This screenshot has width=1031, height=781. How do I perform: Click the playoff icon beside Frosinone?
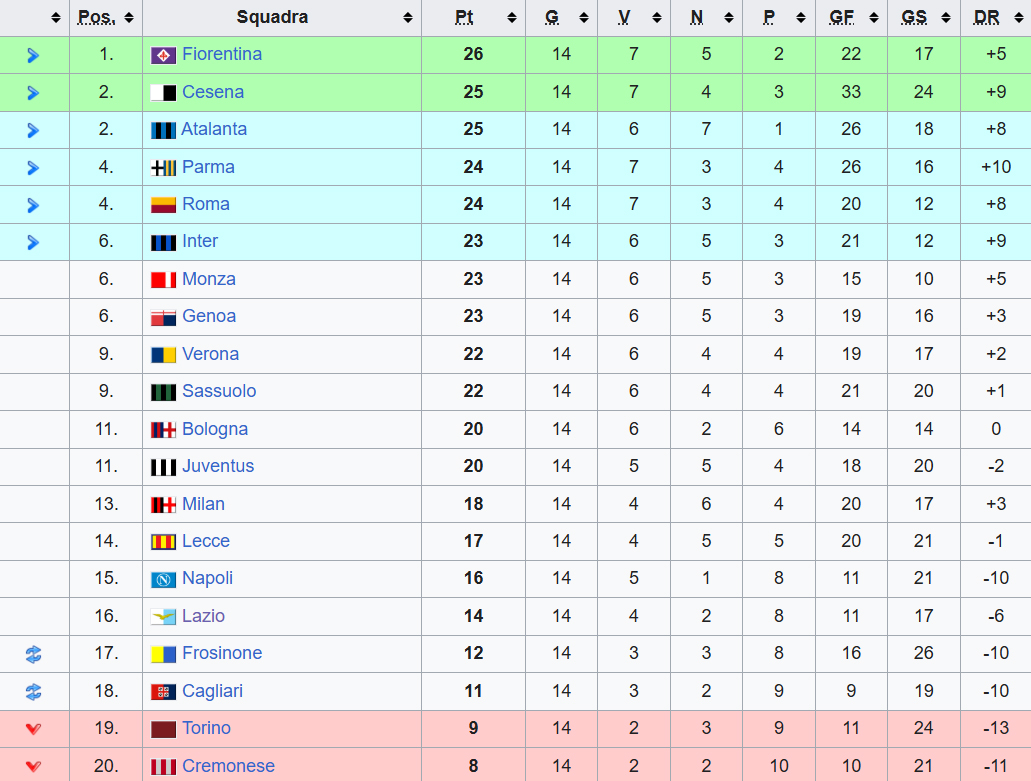coord(33,654)
